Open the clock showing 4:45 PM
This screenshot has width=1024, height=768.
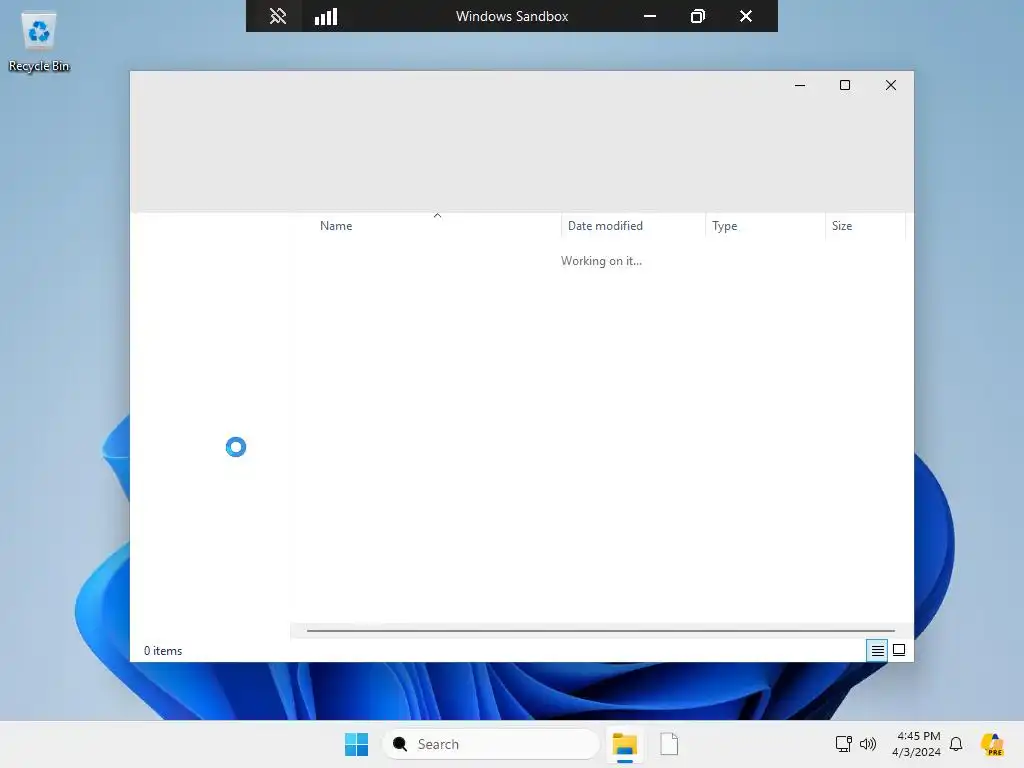(x=917, y=744)
